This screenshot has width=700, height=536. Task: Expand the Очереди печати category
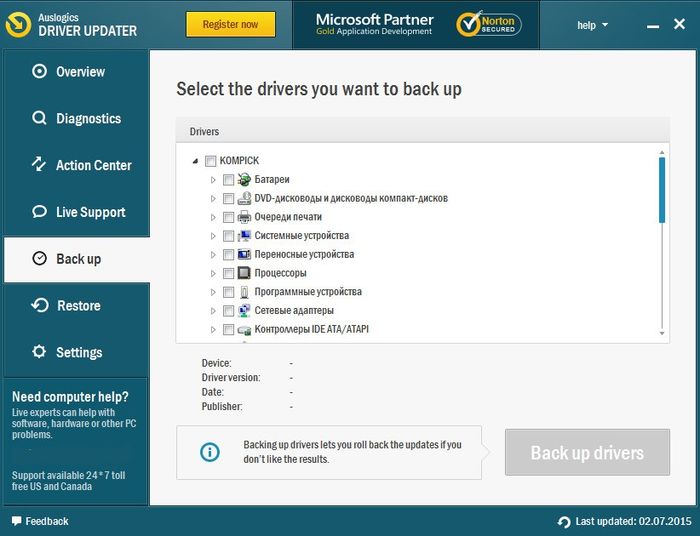[213, 217]
